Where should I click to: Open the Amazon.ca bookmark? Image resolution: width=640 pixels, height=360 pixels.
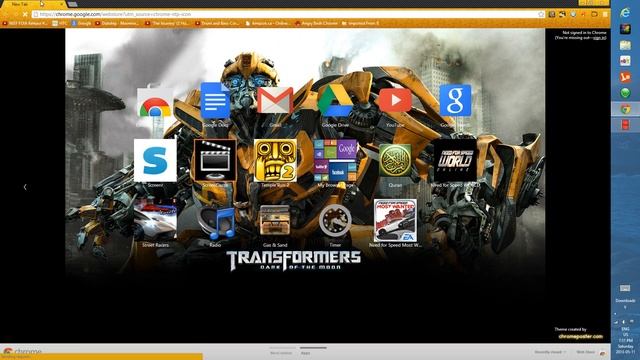point(268,24)
